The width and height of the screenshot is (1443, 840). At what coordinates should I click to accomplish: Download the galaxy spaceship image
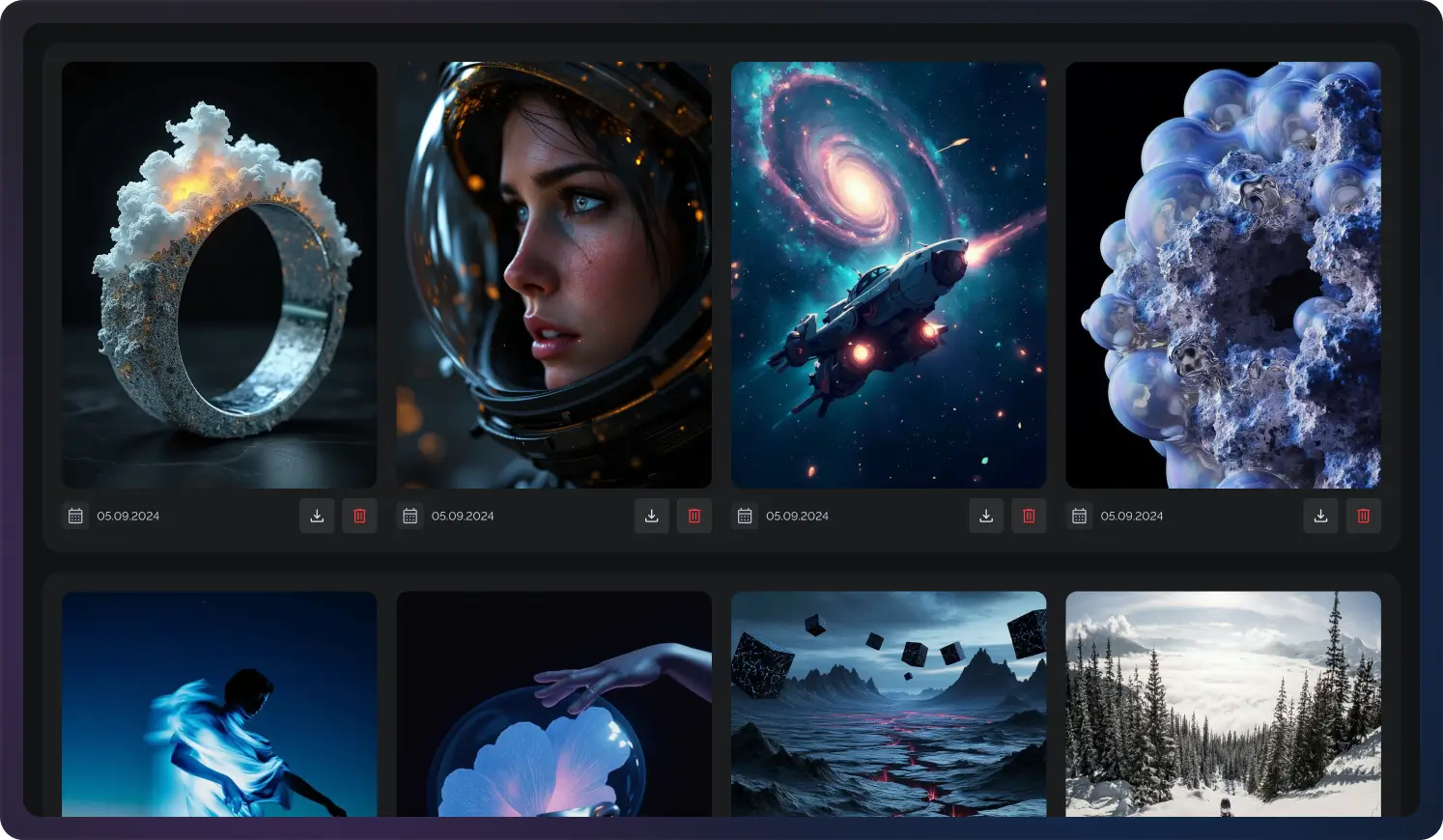point(986,516)
